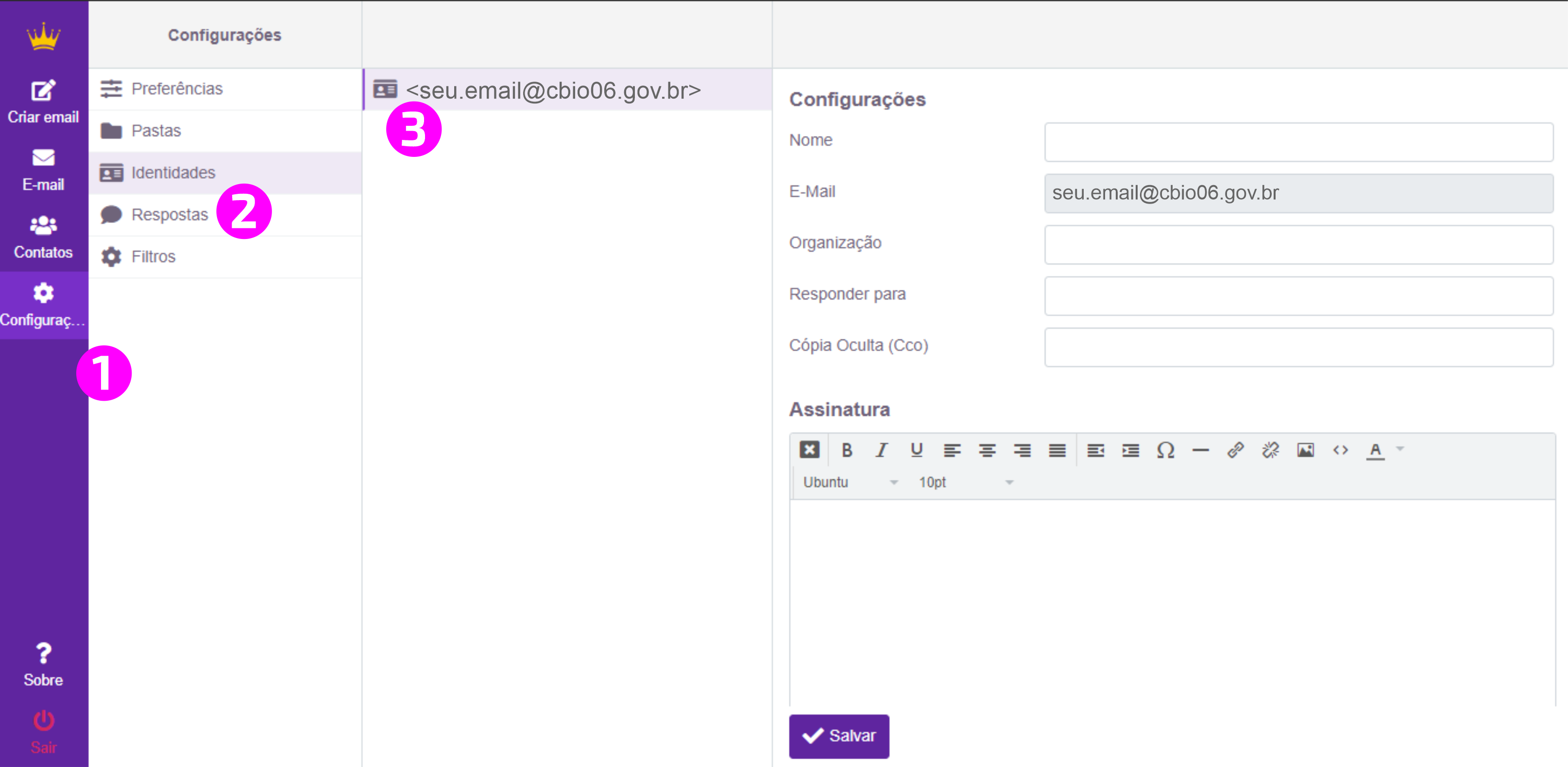Select identity seu.email@cbio06.gov.br row
Viewport: 1568px width, 767px height.
click(567, 89)
